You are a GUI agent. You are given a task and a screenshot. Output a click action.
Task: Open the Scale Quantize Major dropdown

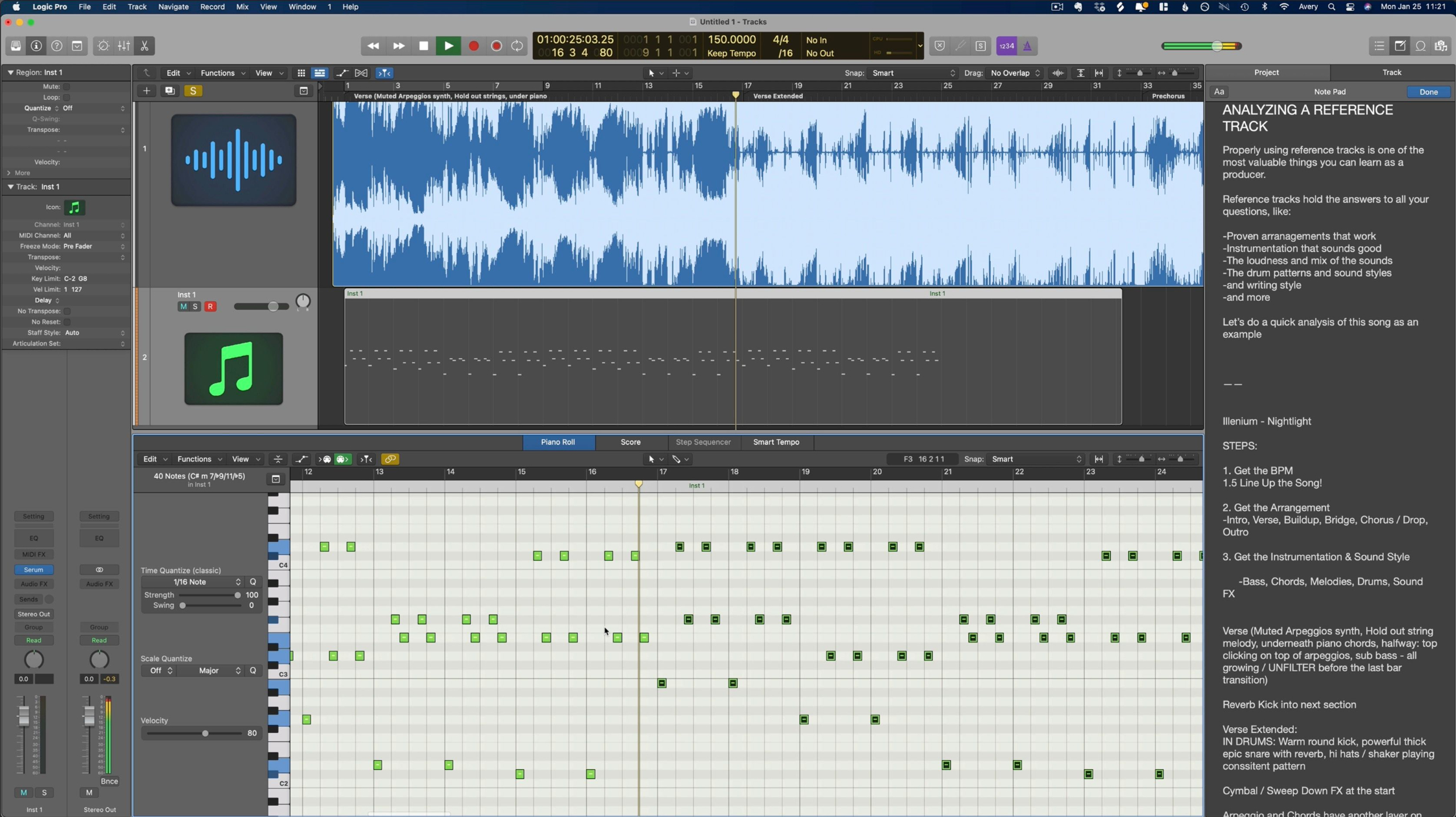pyautogui.click(x=210, y=671)
